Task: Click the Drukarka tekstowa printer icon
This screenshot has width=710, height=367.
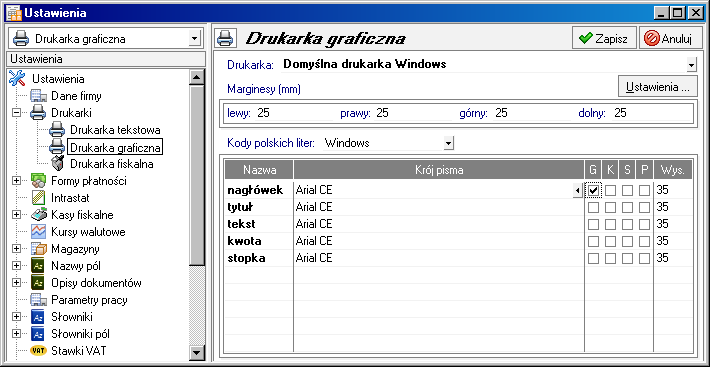Action: 58,130
